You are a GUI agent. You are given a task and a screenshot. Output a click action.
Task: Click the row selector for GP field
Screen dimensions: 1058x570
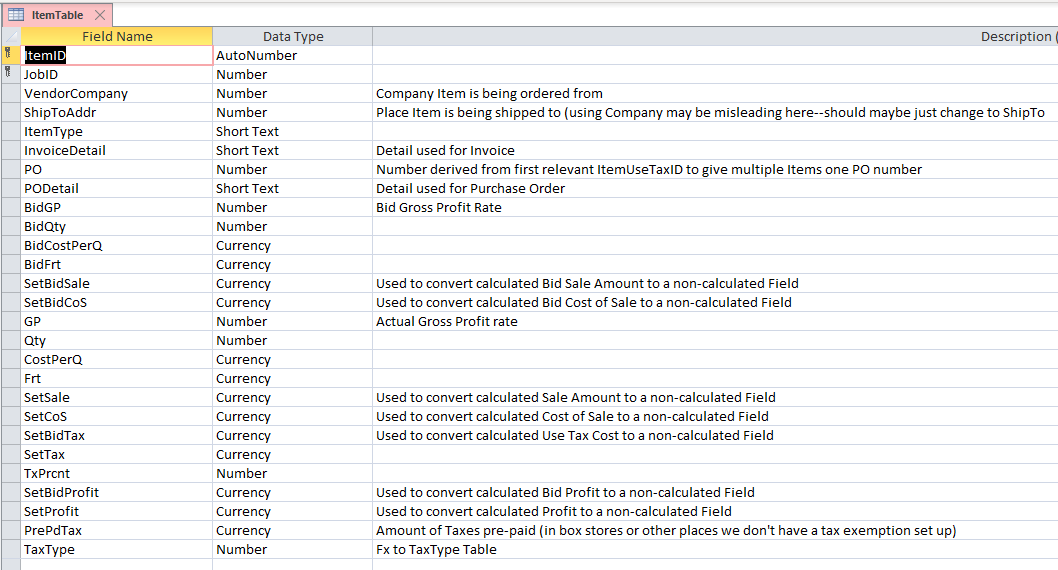tap(11, 322)
